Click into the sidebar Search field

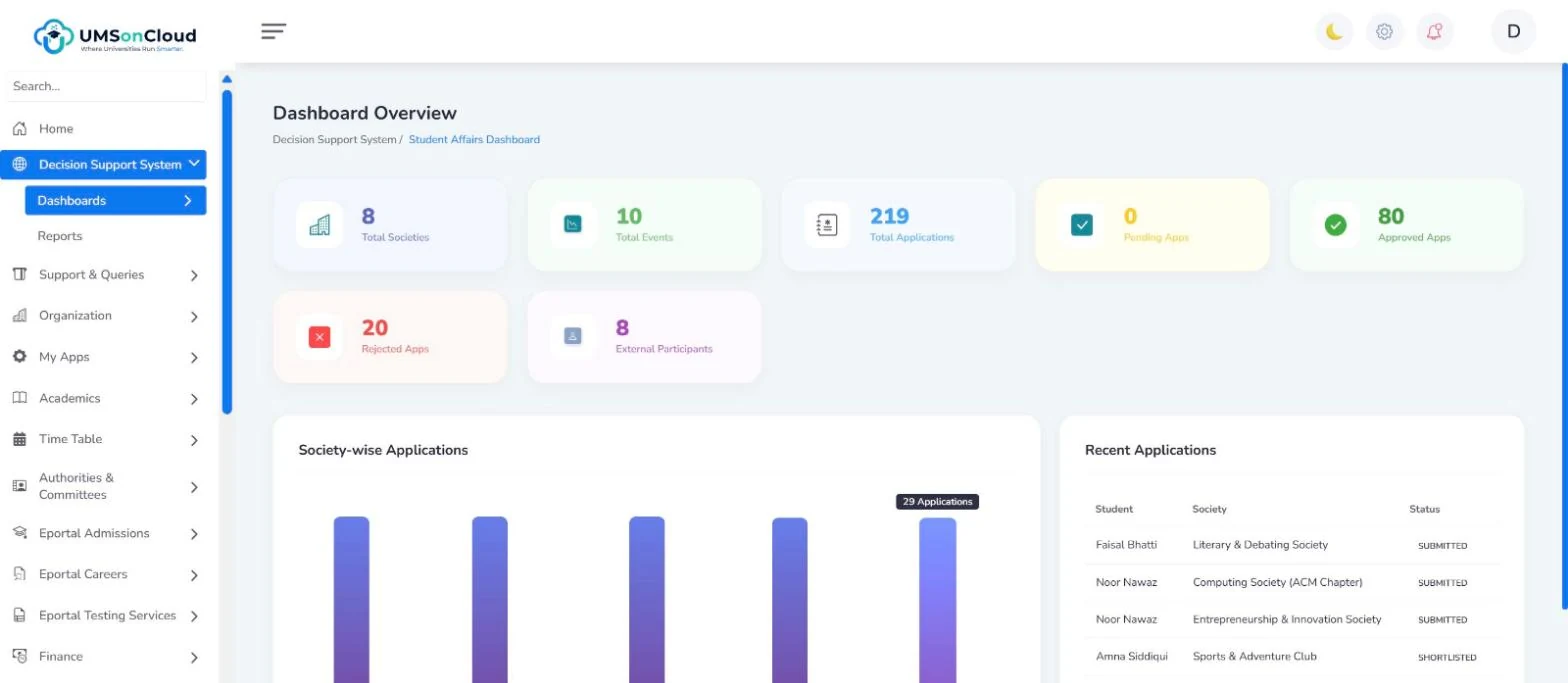tap(106, 87)
